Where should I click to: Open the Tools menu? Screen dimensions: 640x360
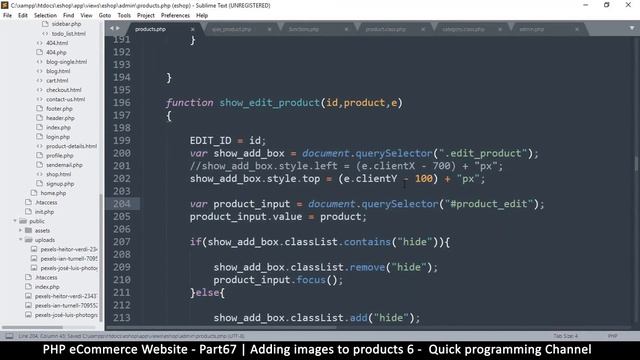point(124,16)
